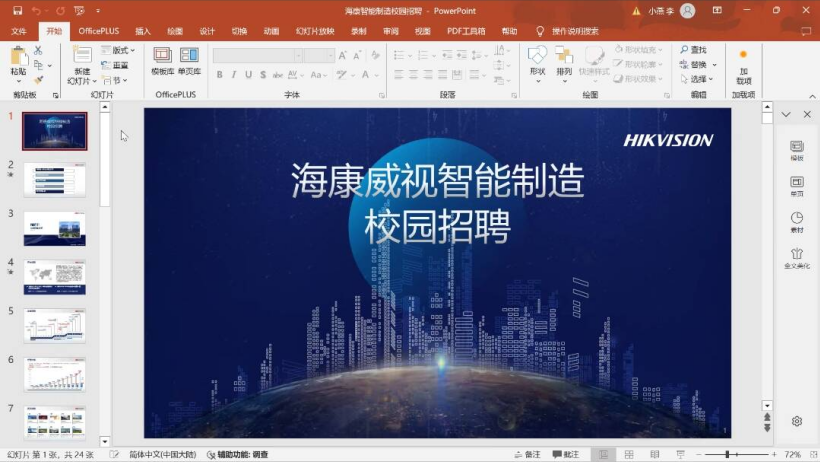This screenshot has height=462, width=820.
Task: Open the 全文美化 sidebar tool
Action: (797, 256)
